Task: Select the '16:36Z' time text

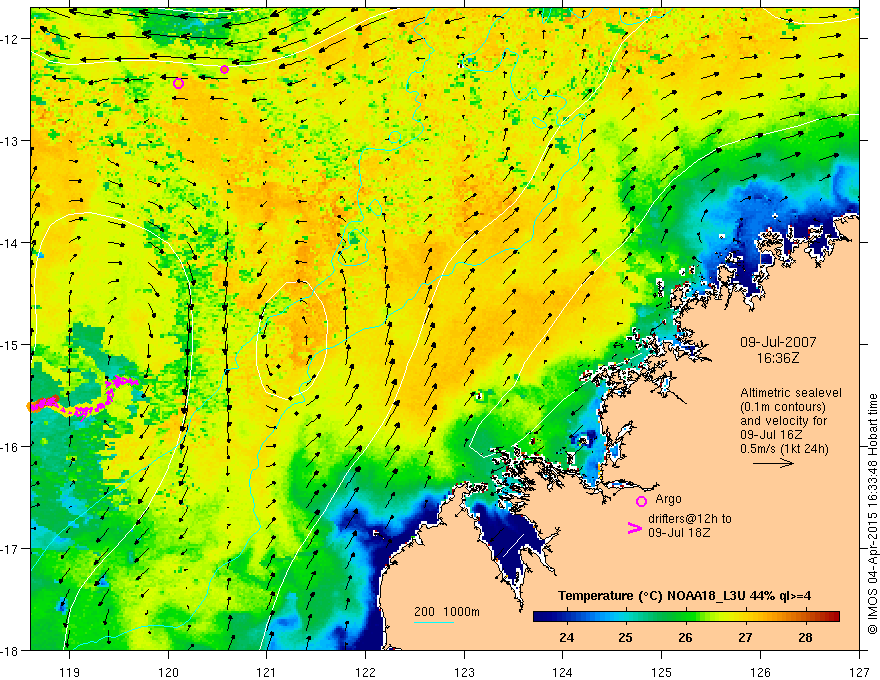Action: pos(778,358)
